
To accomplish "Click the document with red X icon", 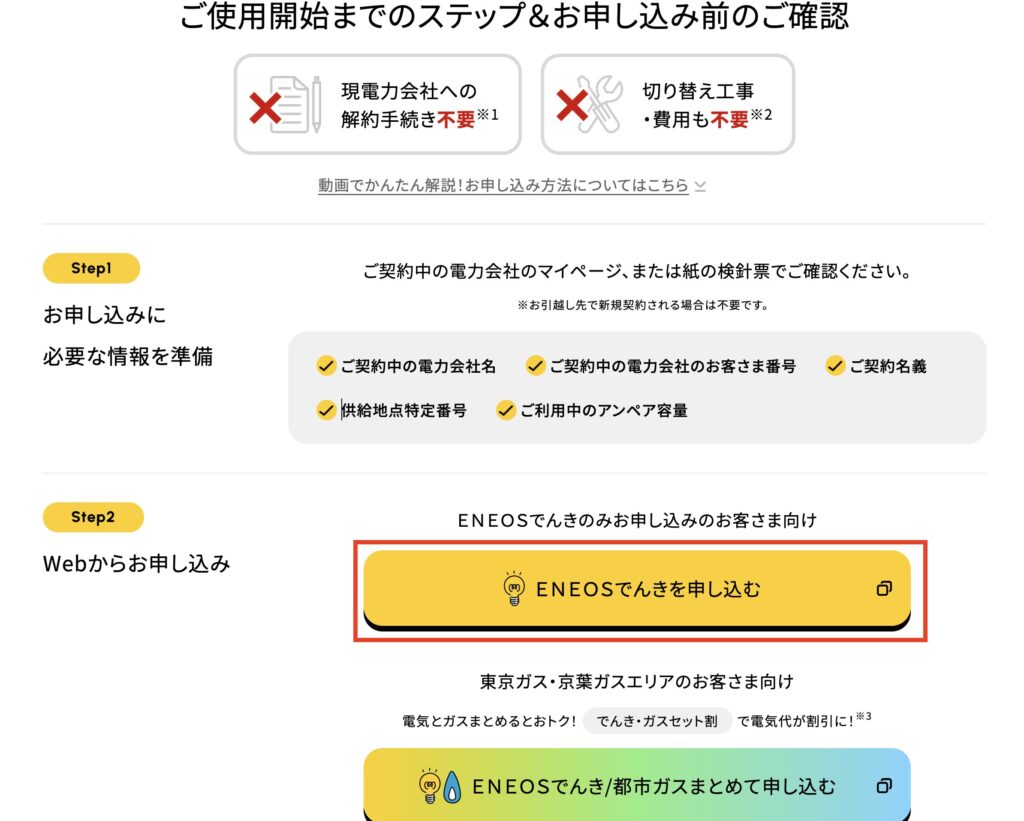I will coord(286,105).
